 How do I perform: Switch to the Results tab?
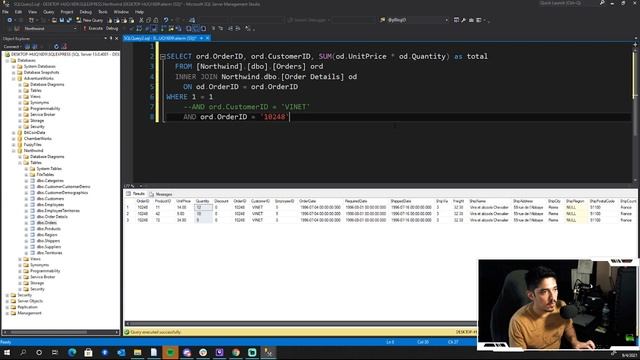[136, 194]
